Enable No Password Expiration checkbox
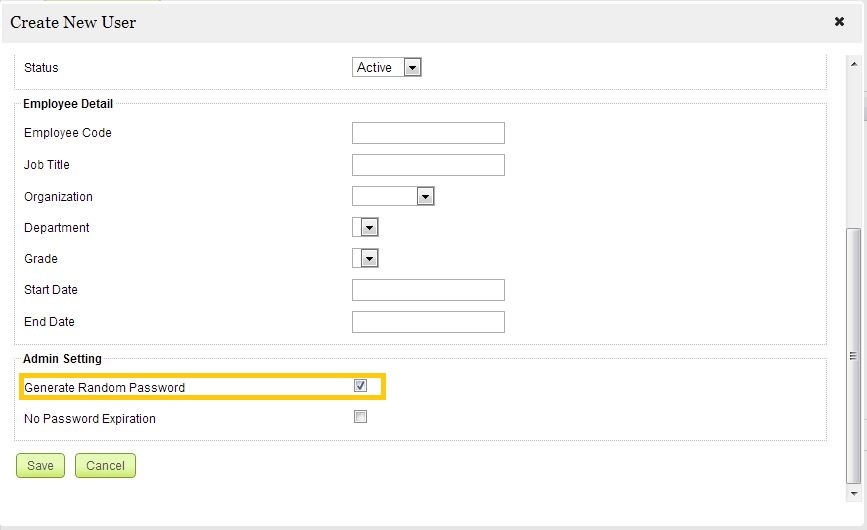867x530 pixels. (x=361, y=417)
